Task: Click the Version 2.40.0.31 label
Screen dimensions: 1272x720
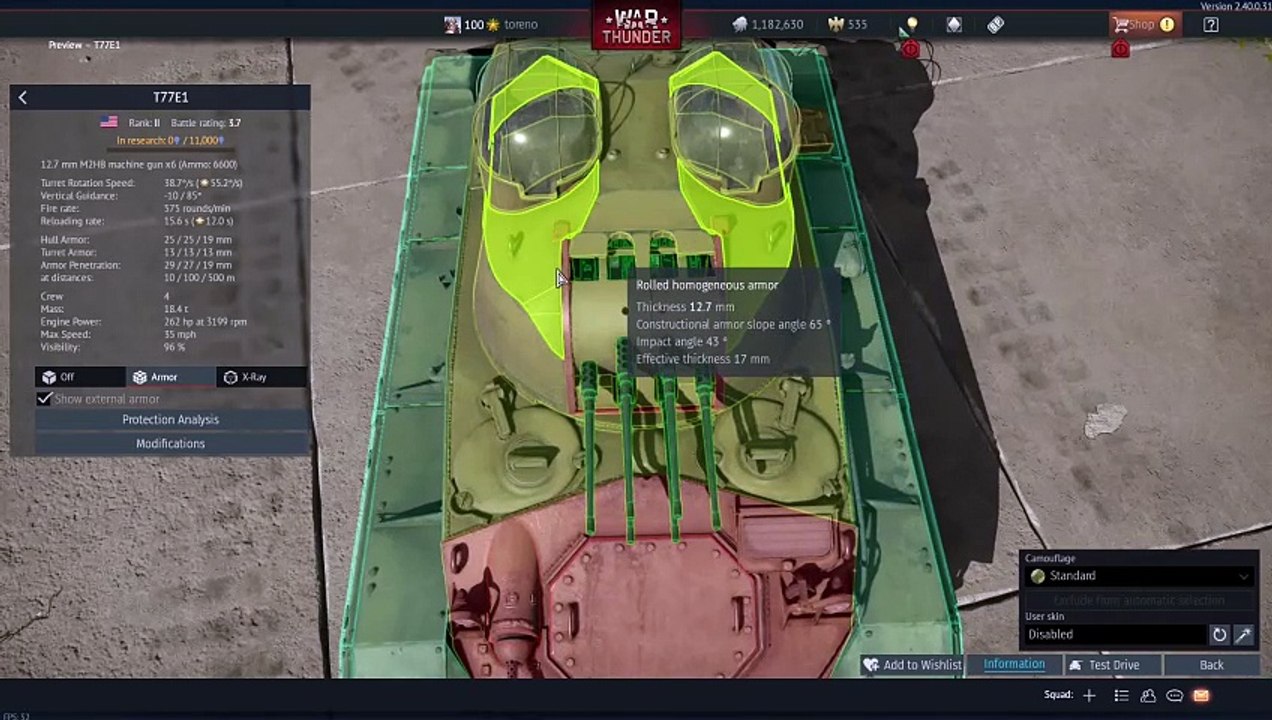Action: (x=1235, y=6)
